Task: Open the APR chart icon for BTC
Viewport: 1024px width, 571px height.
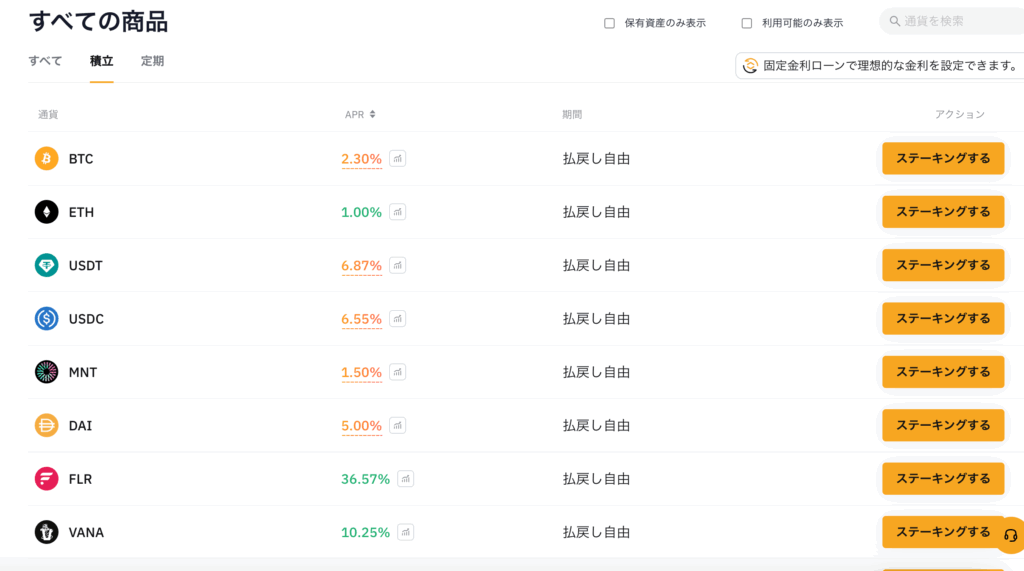Action: pyautogui.click(x=398, y=159)
